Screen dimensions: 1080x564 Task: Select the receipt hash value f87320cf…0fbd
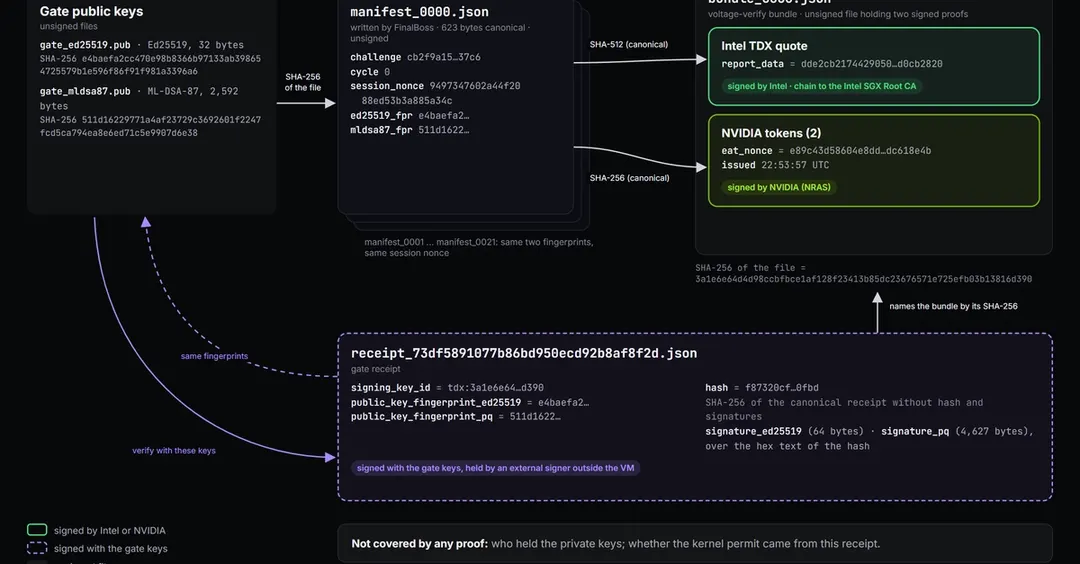pos(782,388)
